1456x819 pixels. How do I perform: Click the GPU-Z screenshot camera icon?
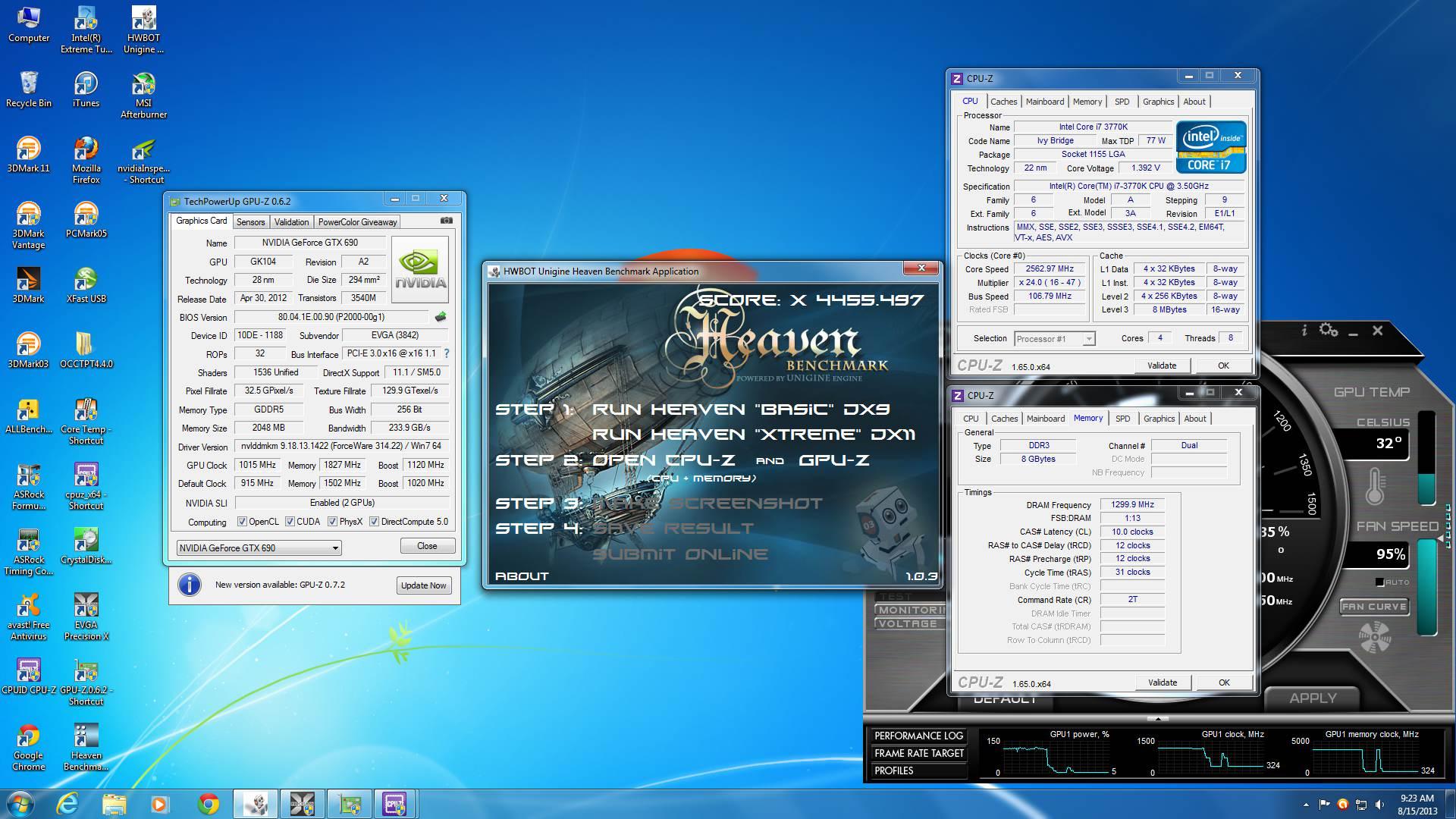tap(447, 221)
